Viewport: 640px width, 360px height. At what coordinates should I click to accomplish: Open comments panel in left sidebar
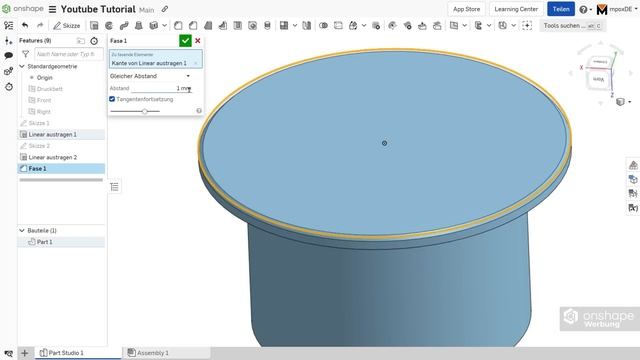pyautogui.click(x=9, y=56)
